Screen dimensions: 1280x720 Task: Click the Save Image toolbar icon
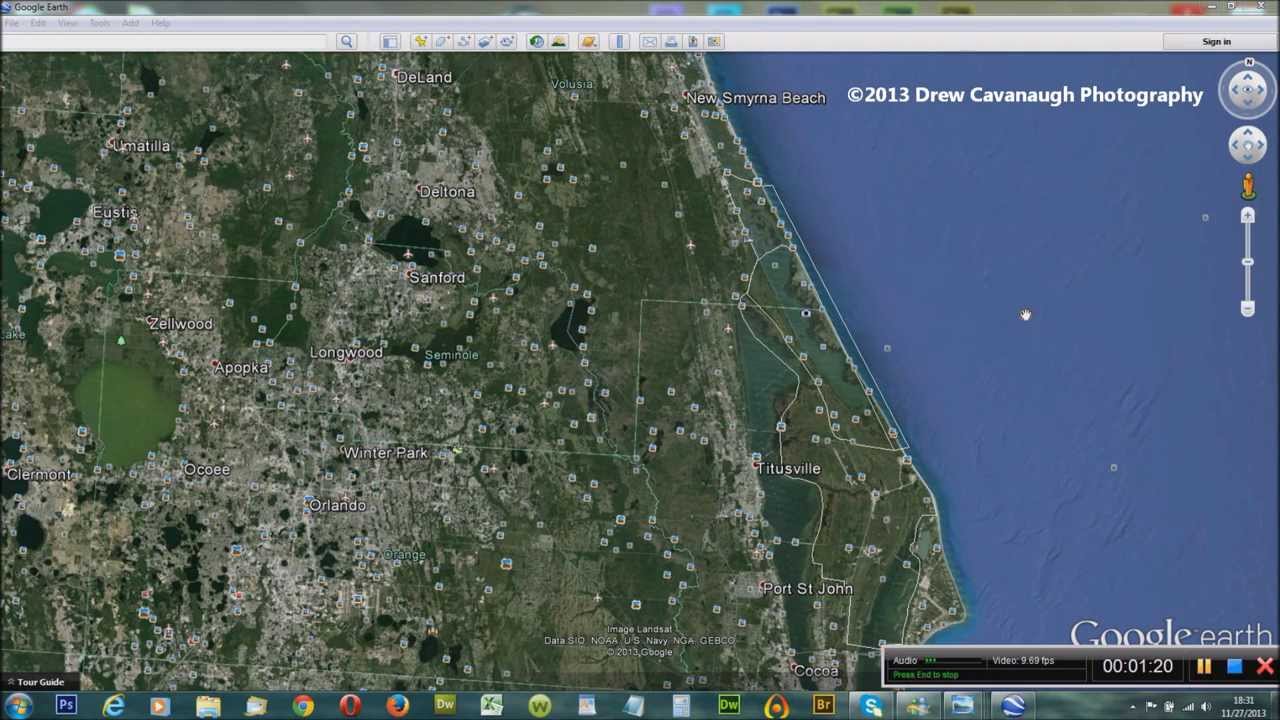[693, 41]
